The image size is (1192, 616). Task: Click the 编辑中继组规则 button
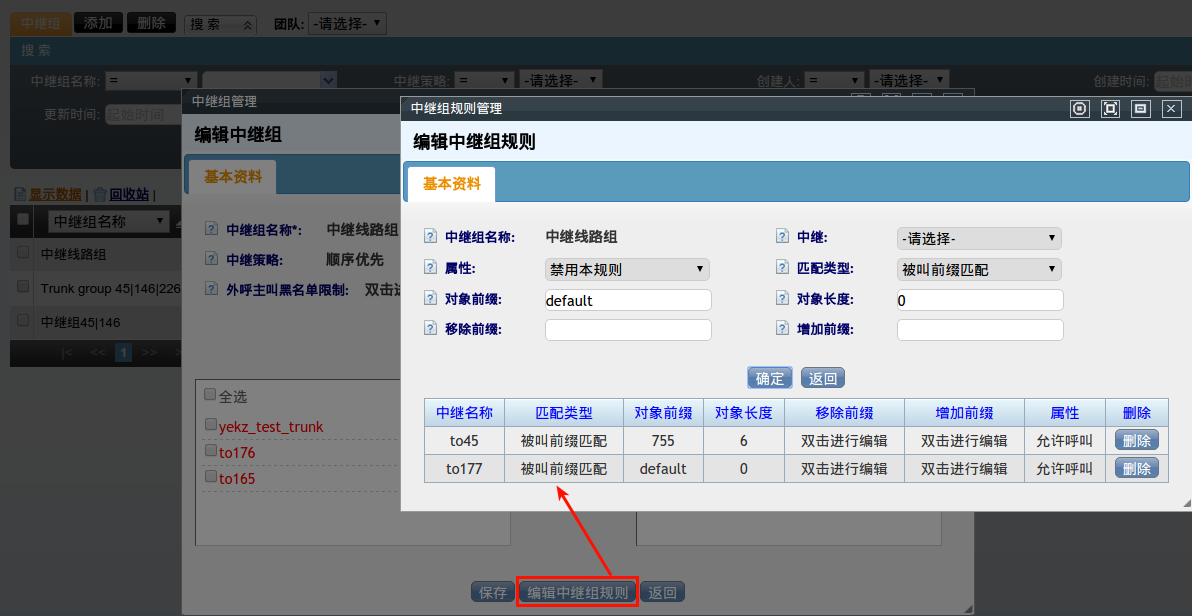pyautogui.click(x=577, y=592)
